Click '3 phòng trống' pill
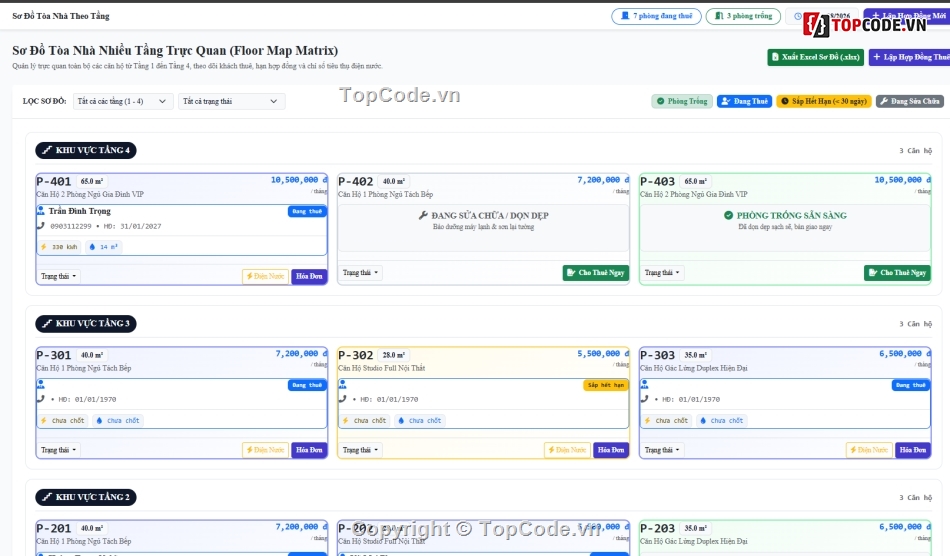Viewport: 950px width, 556px height. (x=743, y=16)
